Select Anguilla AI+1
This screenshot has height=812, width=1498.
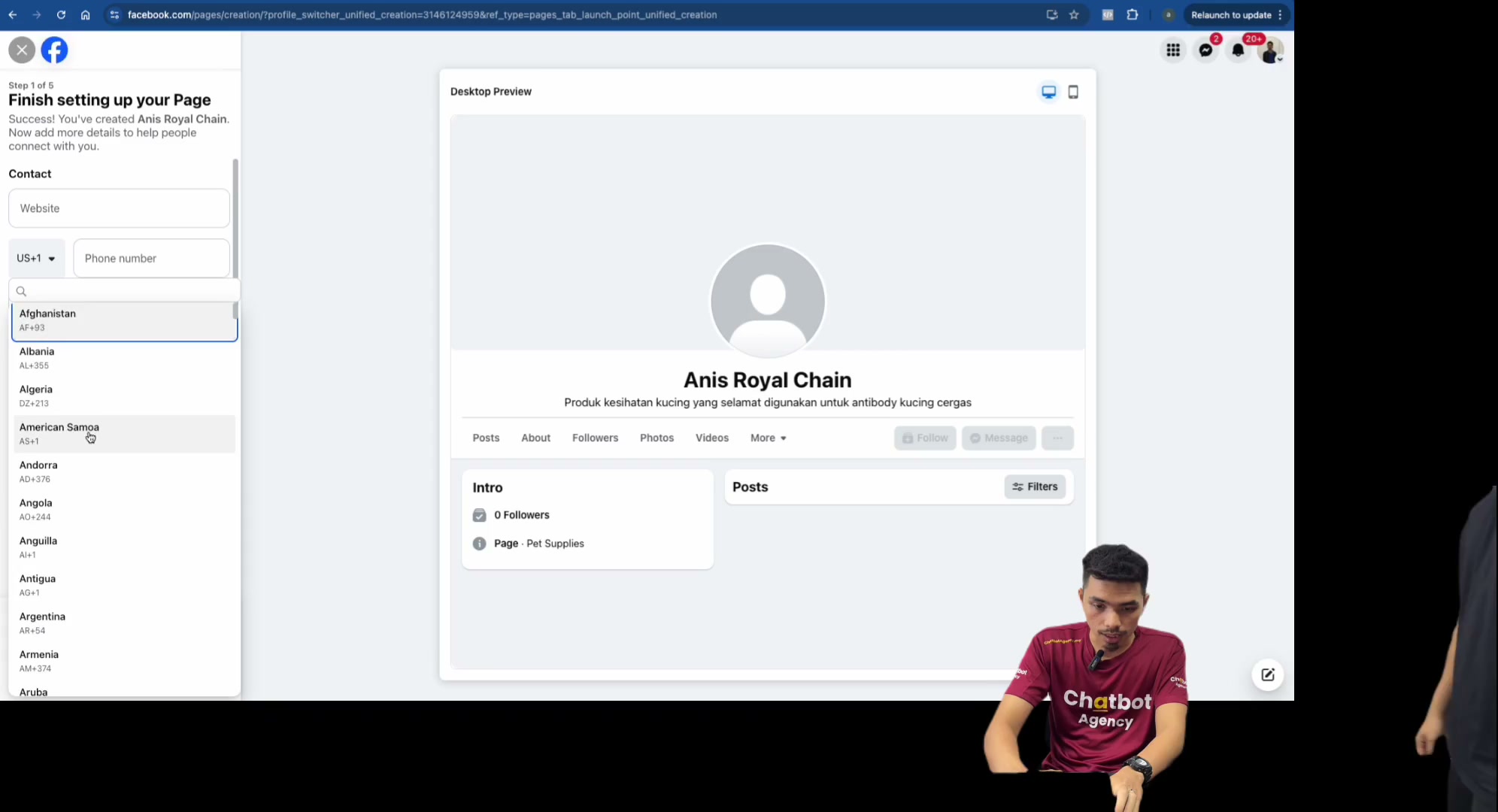click(125, 547)
